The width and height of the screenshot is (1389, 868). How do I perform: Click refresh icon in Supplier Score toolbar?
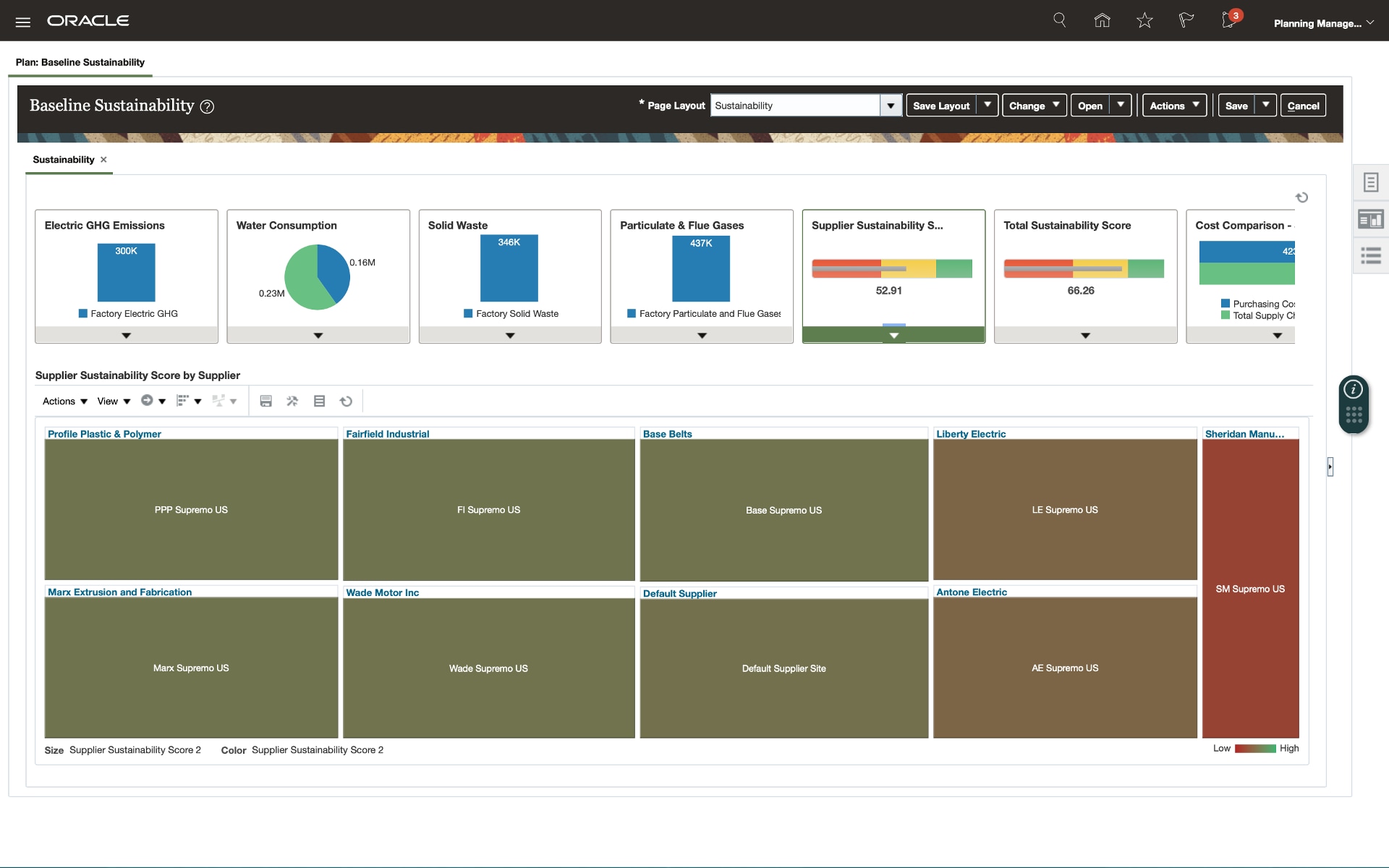click(x=346, y=401)
